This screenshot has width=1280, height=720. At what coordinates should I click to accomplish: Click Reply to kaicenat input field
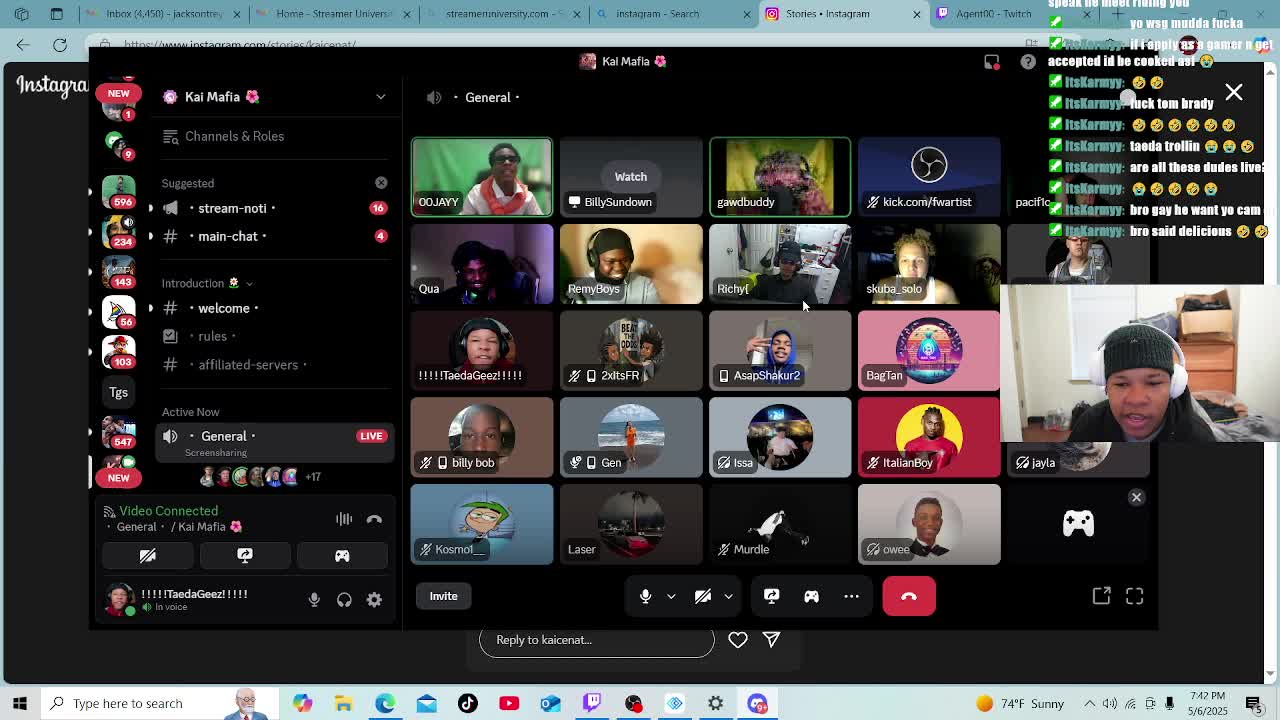(597, 640)
